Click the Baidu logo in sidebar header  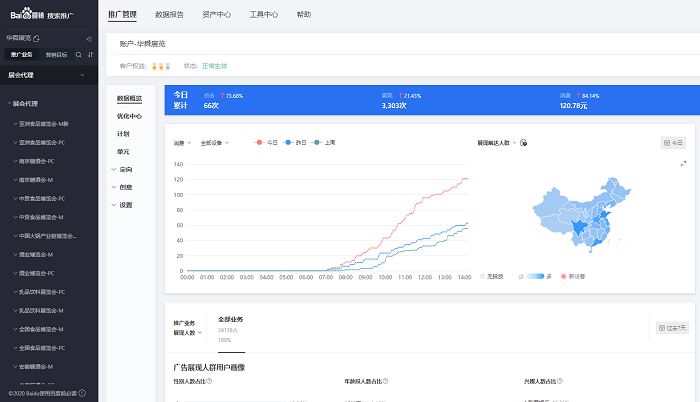pos(42,14)
